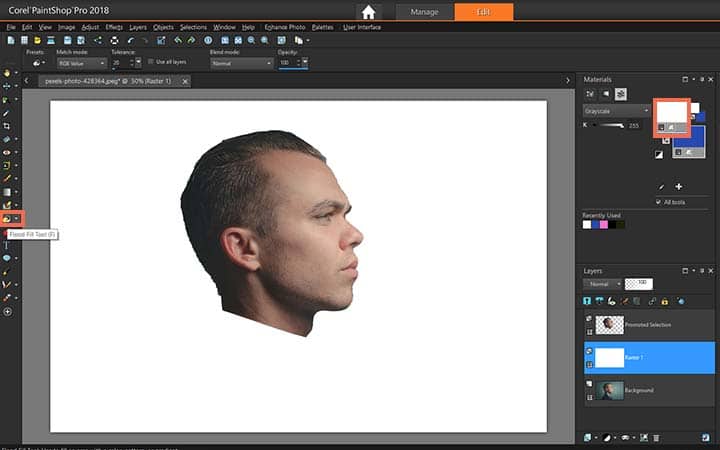
Task: Click the scroll tabs left arrow
Action: 27,81
